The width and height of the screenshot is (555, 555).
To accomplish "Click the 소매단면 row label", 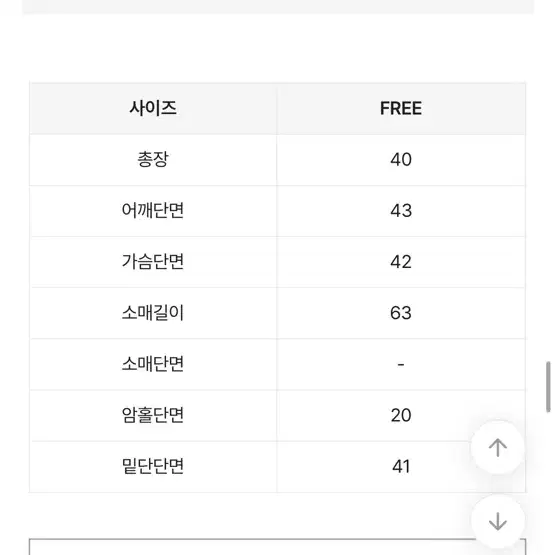I will point(153,364).
